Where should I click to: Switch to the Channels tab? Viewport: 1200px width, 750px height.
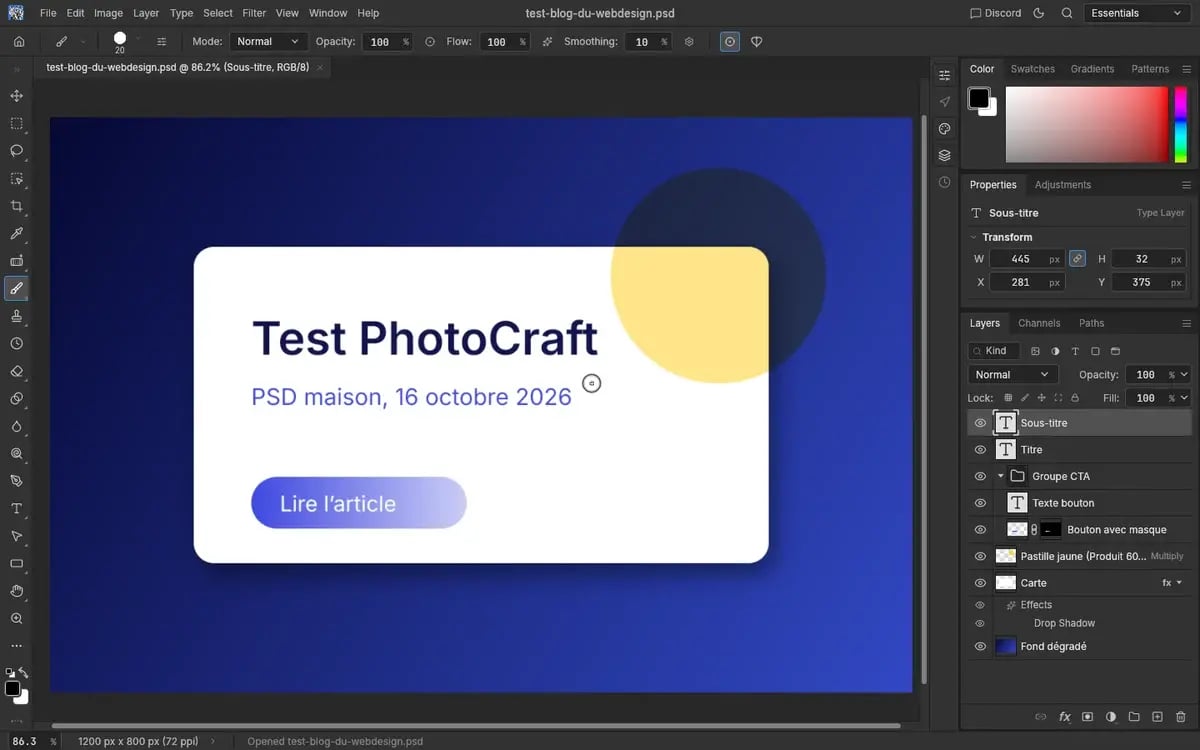click(x=1039, y=323)
